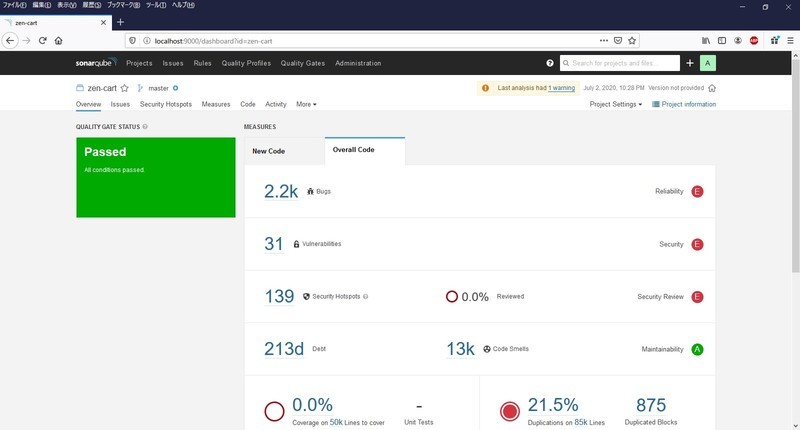Open the green user avatar A
The width and height of the screenshot is (800, 430).
(x=708, y=63)
